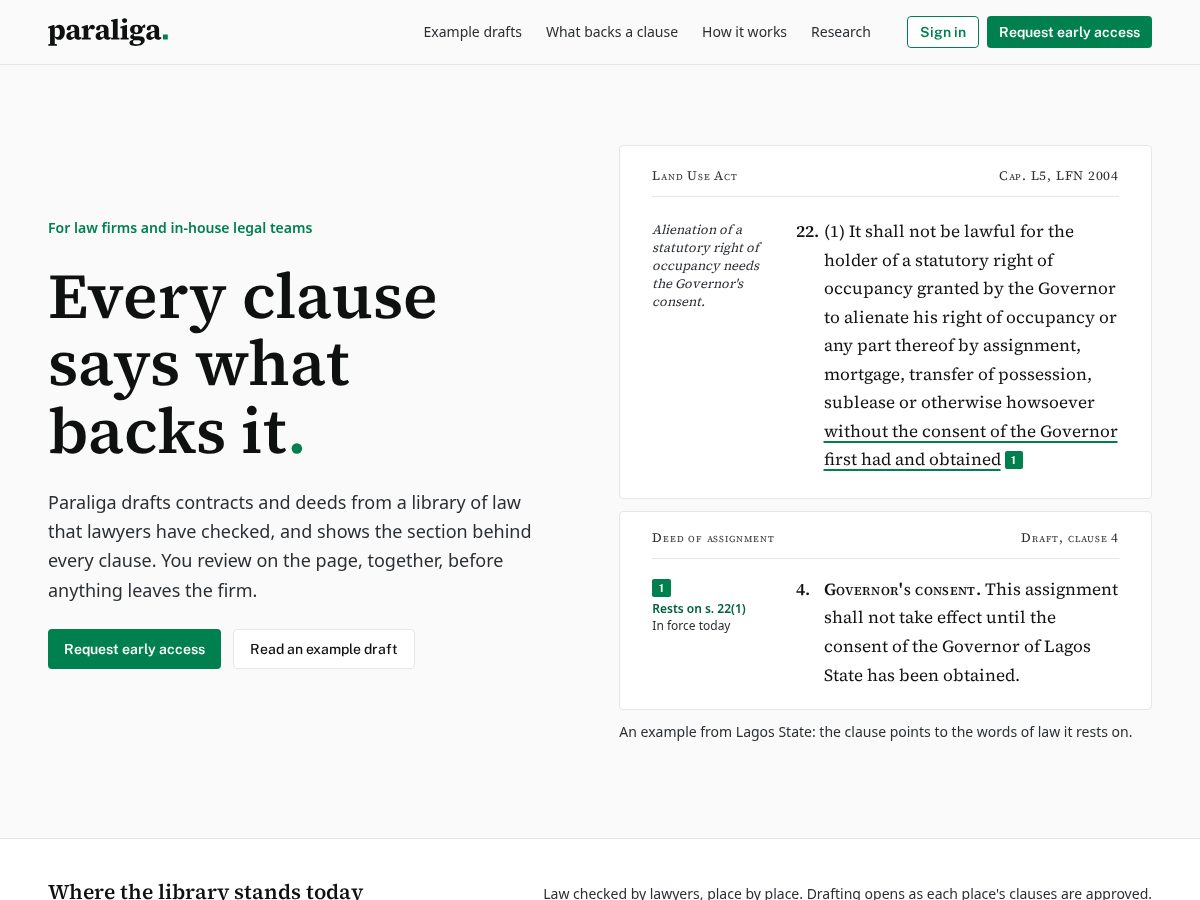The image size is (1200, 900).
Task: Click the 'Deed of assignment' card heading
Action: point(713,538)
